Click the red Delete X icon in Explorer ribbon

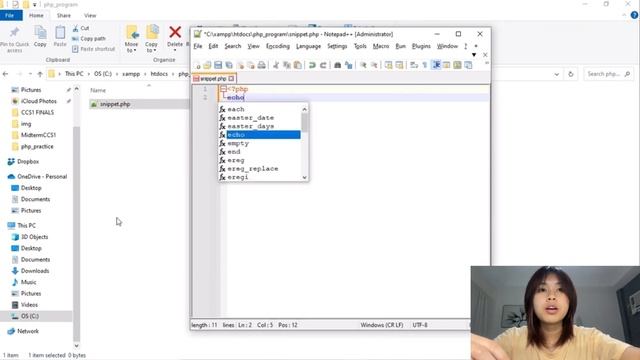pyautogui.click(x=175, y=32)
